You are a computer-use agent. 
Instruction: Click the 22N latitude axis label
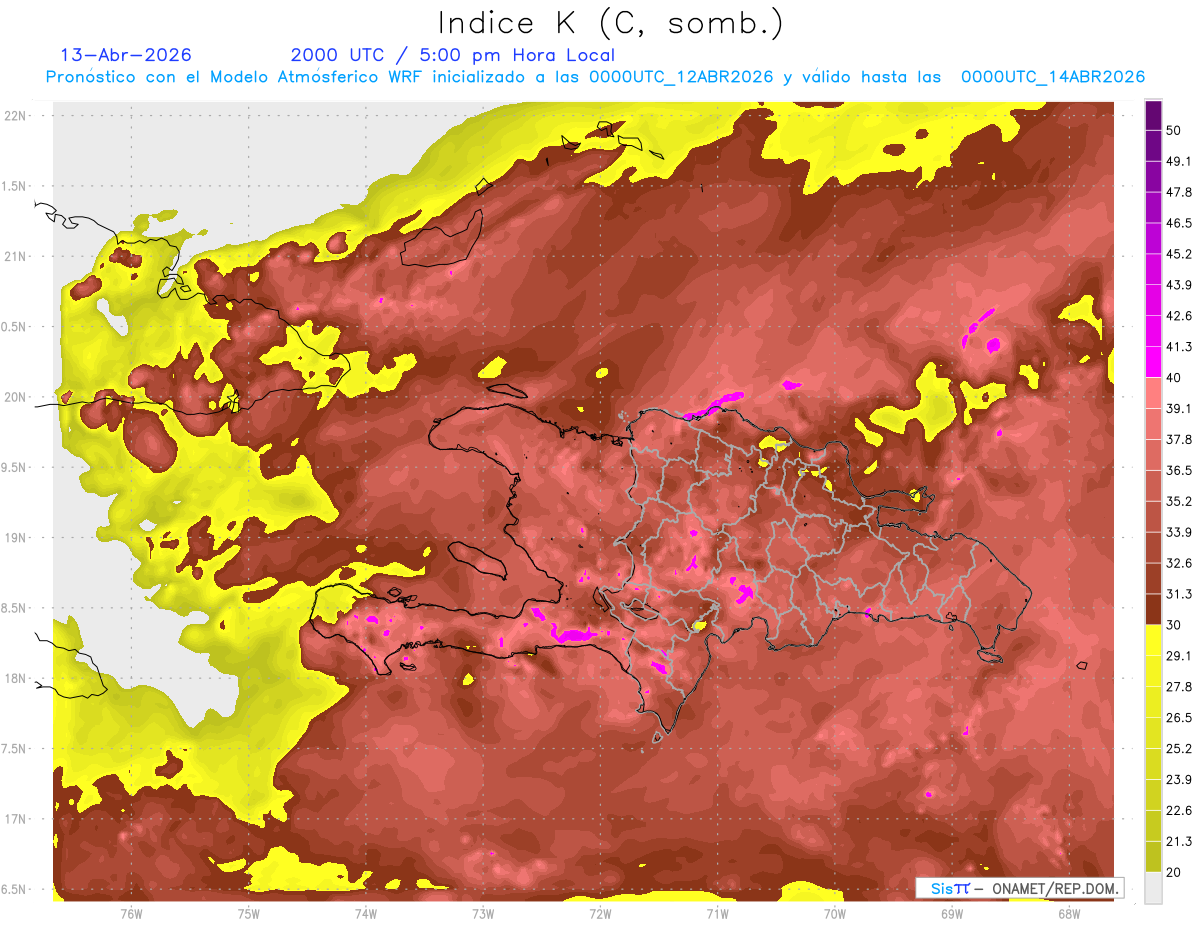pos(14,115)
